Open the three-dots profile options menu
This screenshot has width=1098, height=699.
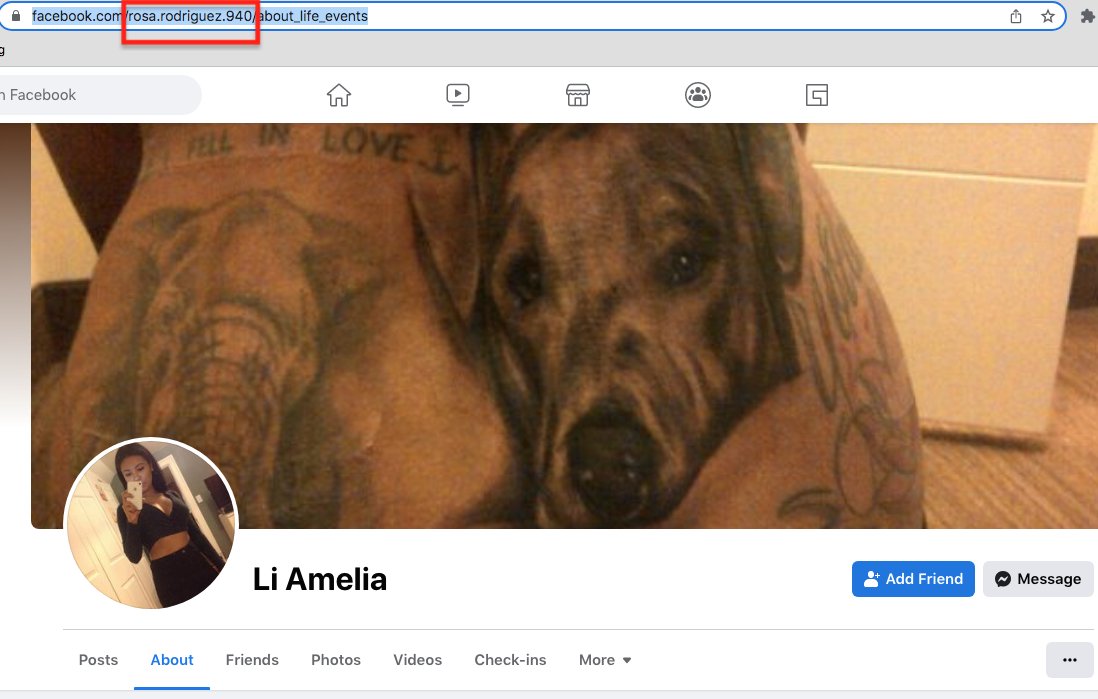(x=1069, y=660)
